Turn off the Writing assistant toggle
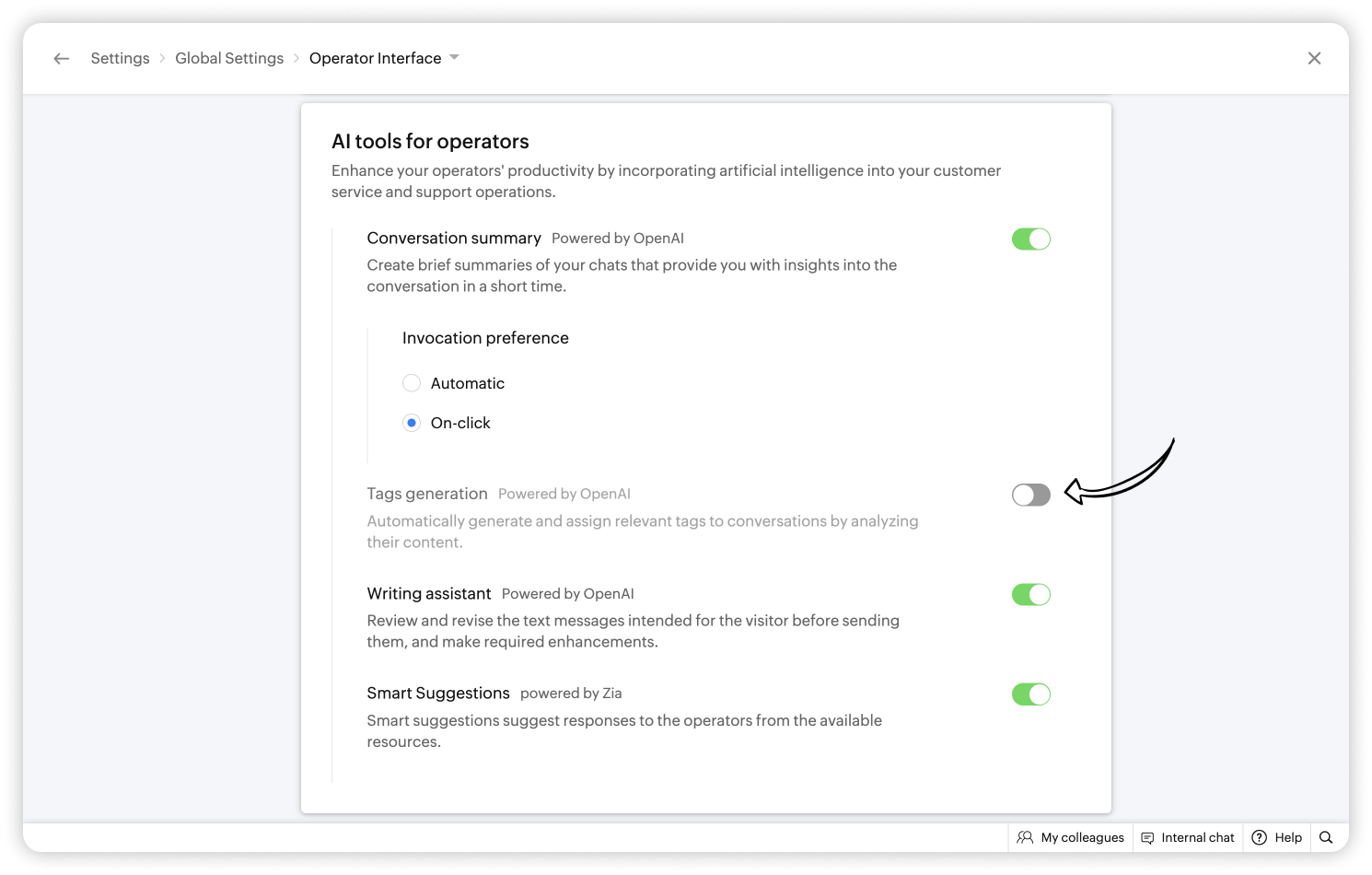This screenshot has width=1372, height=875. (1030, 595)
